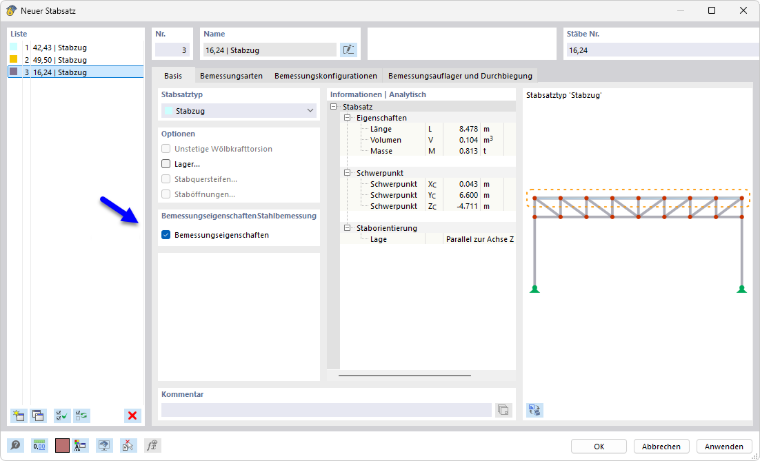The height and width of the screenshot is (461, 760).
Task: Switch to the Basis tab
Action: tap(173, 76)
